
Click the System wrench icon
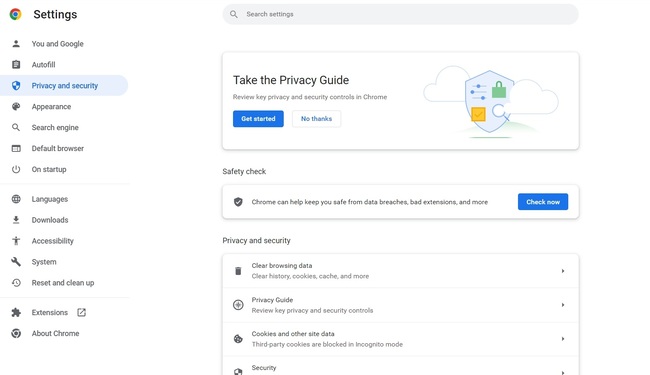click(16, 261)
